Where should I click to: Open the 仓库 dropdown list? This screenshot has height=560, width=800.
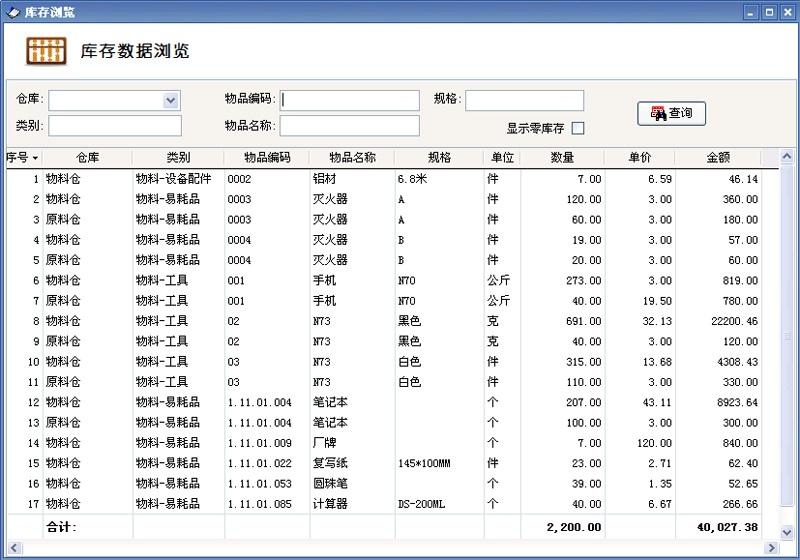pos(170,100)
